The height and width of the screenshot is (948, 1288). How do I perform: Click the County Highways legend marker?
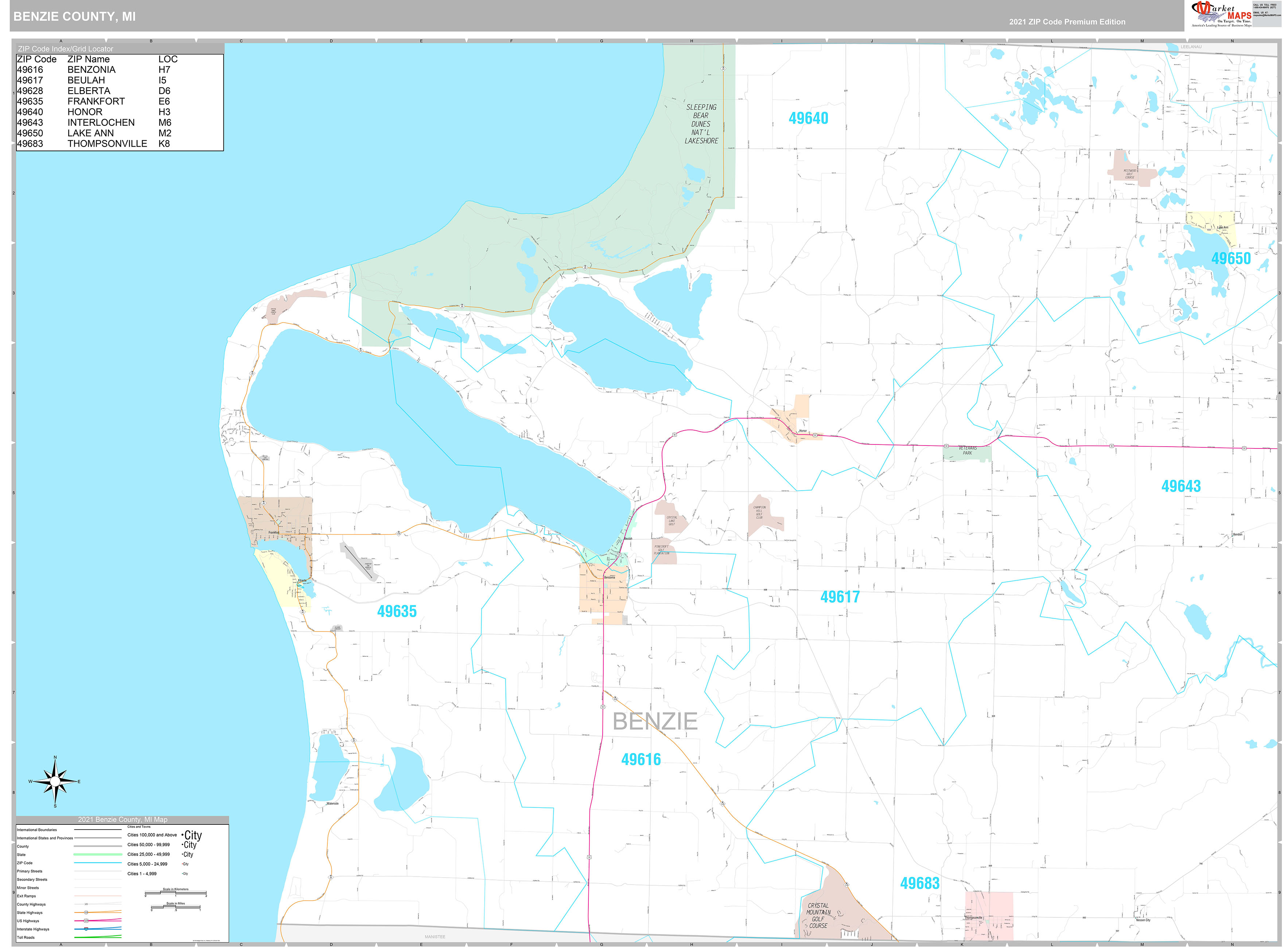[86, 904]
